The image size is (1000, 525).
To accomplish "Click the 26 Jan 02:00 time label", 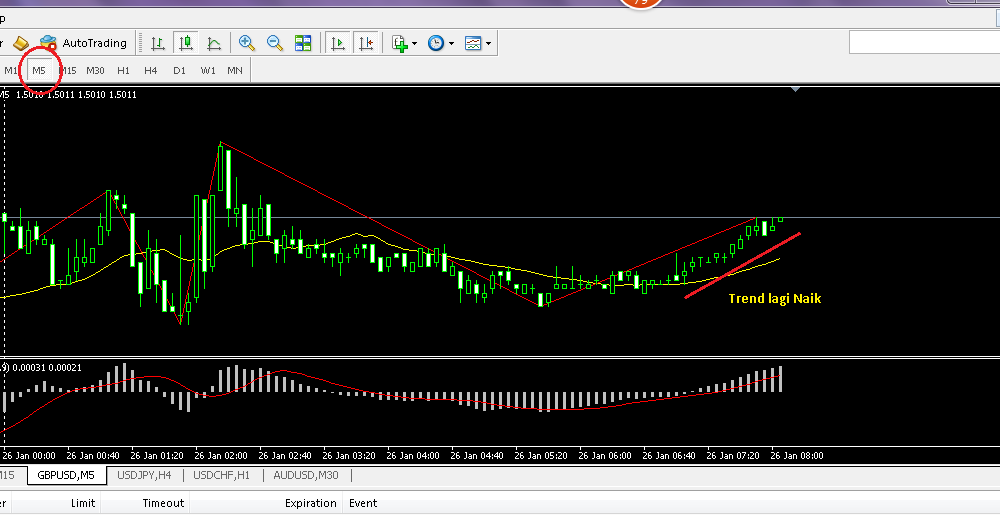I will [x=221, y=455].
